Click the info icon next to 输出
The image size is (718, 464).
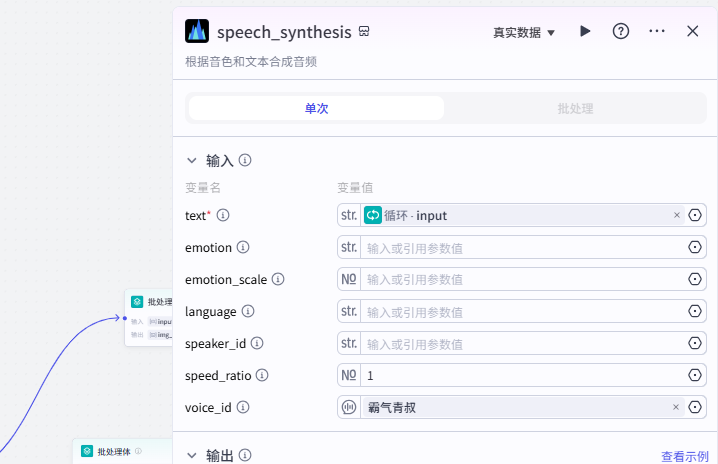coord(245,455)
